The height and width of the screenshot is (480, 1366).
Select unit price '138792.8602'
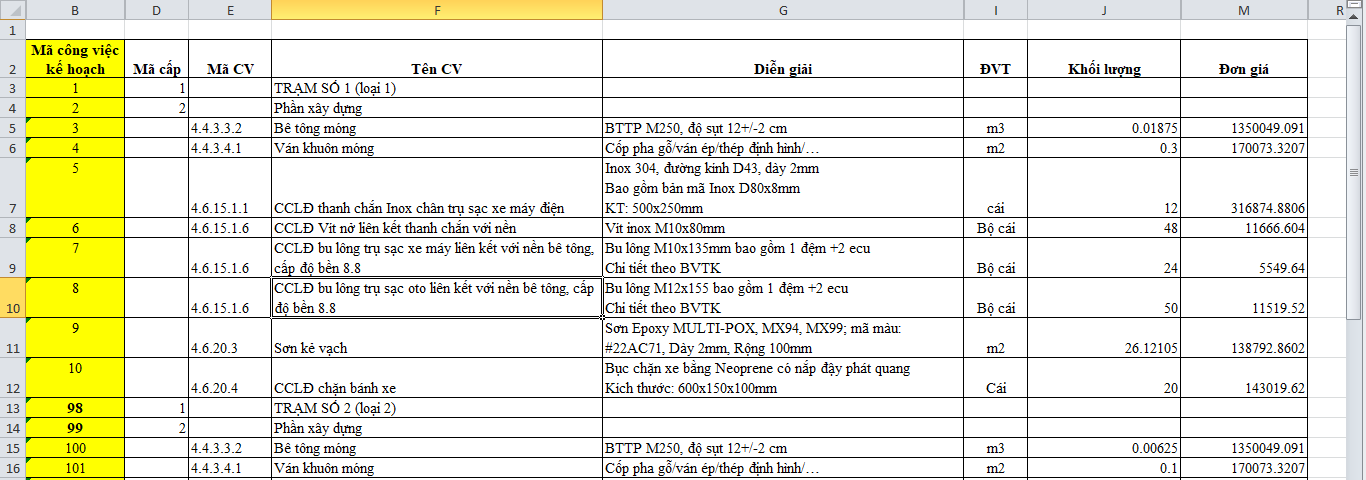click(x=1244, y=338)
